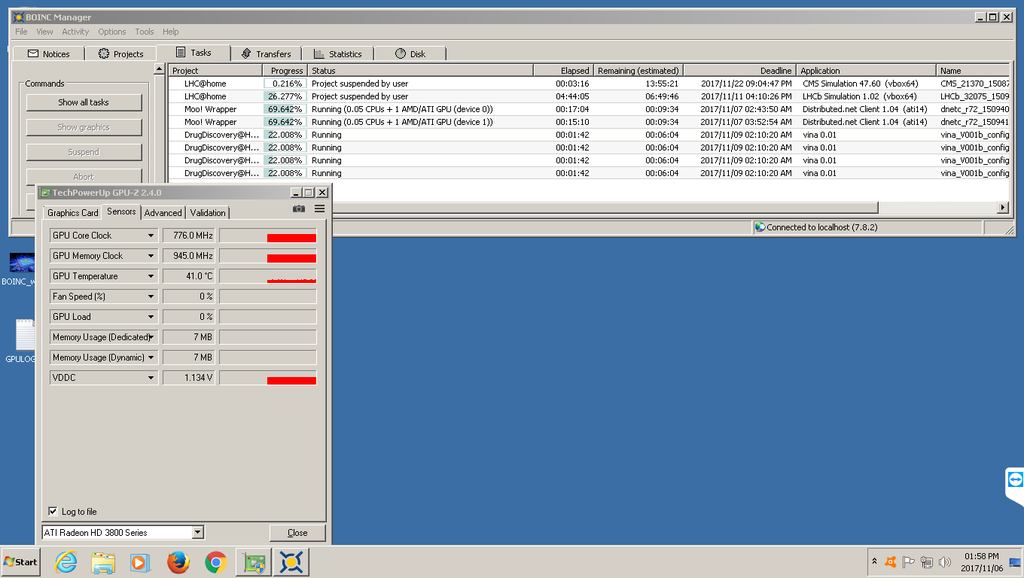Show hidden system tray icons

click(874, 562)
